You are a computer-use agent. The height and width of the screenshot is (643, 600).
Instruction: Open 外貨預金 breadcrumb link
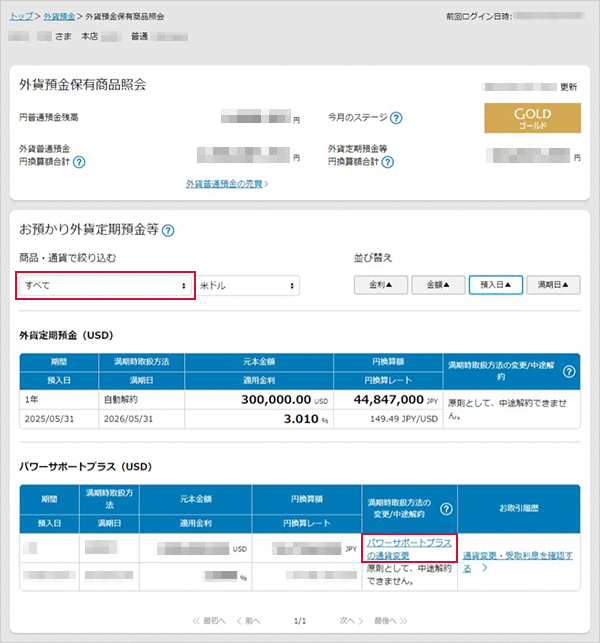(x=59, y=17)
